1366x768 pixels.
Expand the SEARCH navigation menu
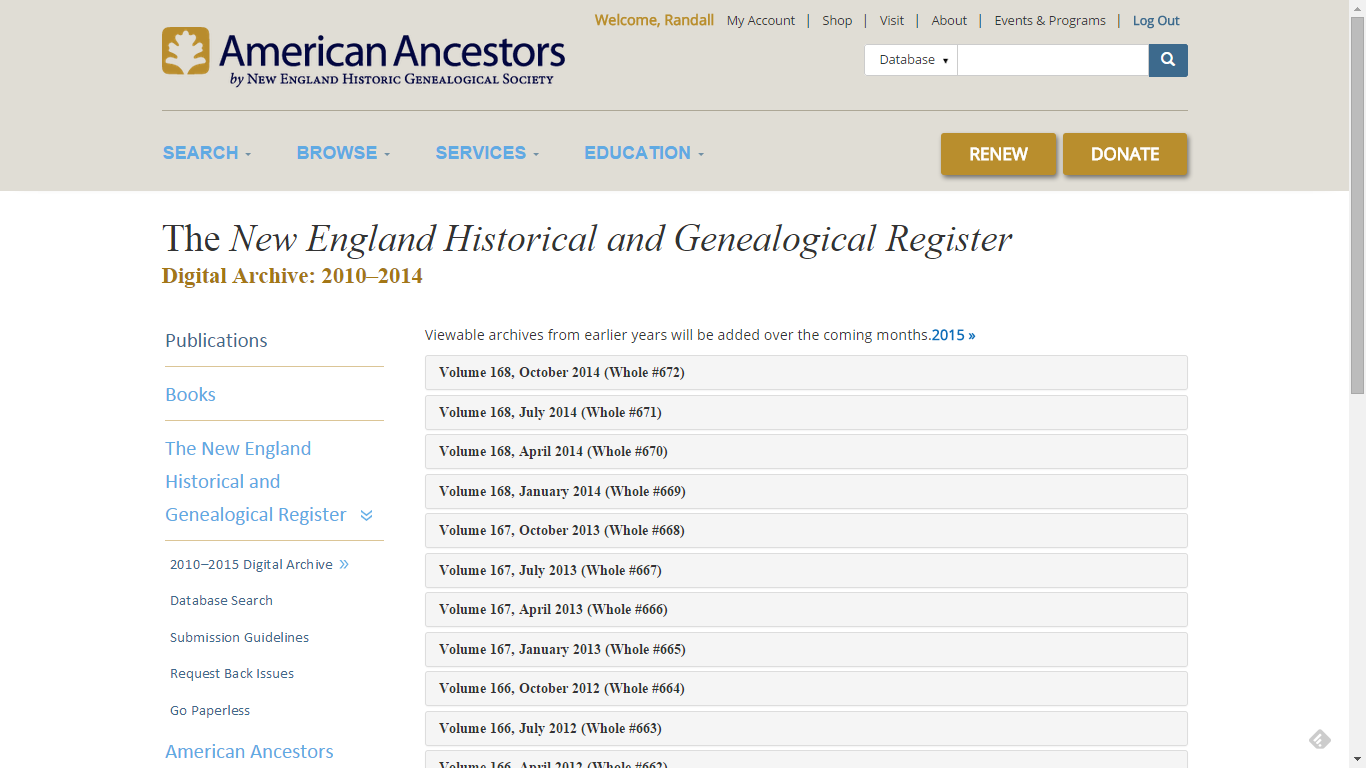click(x=207, y=153)
